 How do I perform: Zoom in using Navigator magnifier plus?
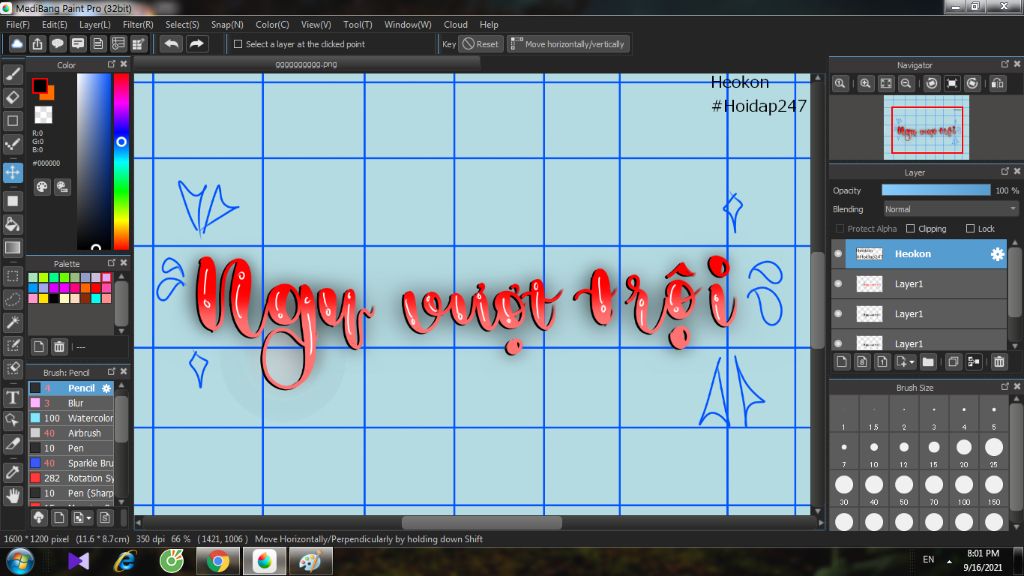(865, 84)
